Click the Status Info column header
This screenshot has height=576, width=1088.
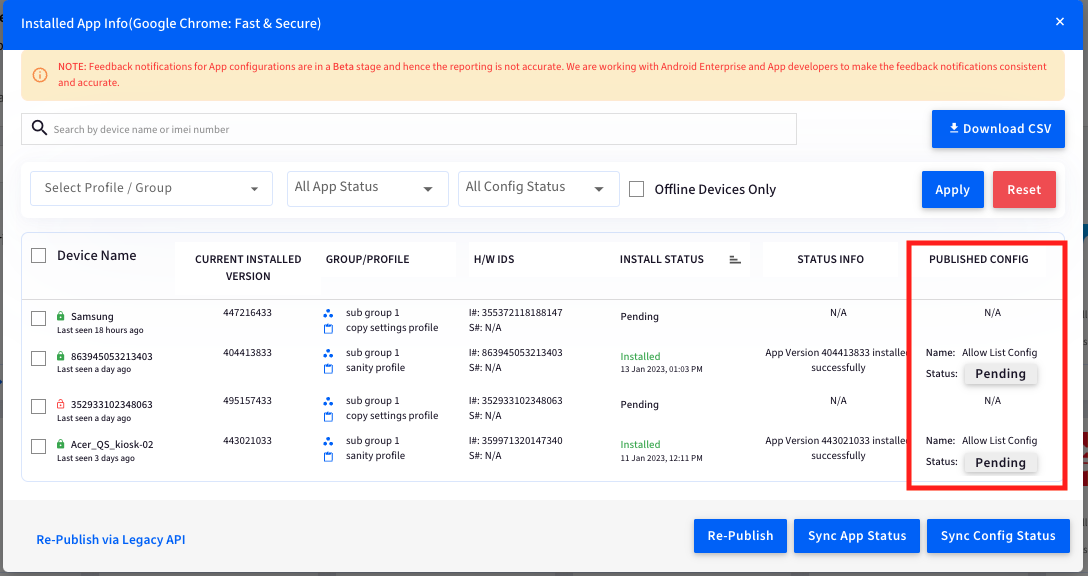[831, 259]
